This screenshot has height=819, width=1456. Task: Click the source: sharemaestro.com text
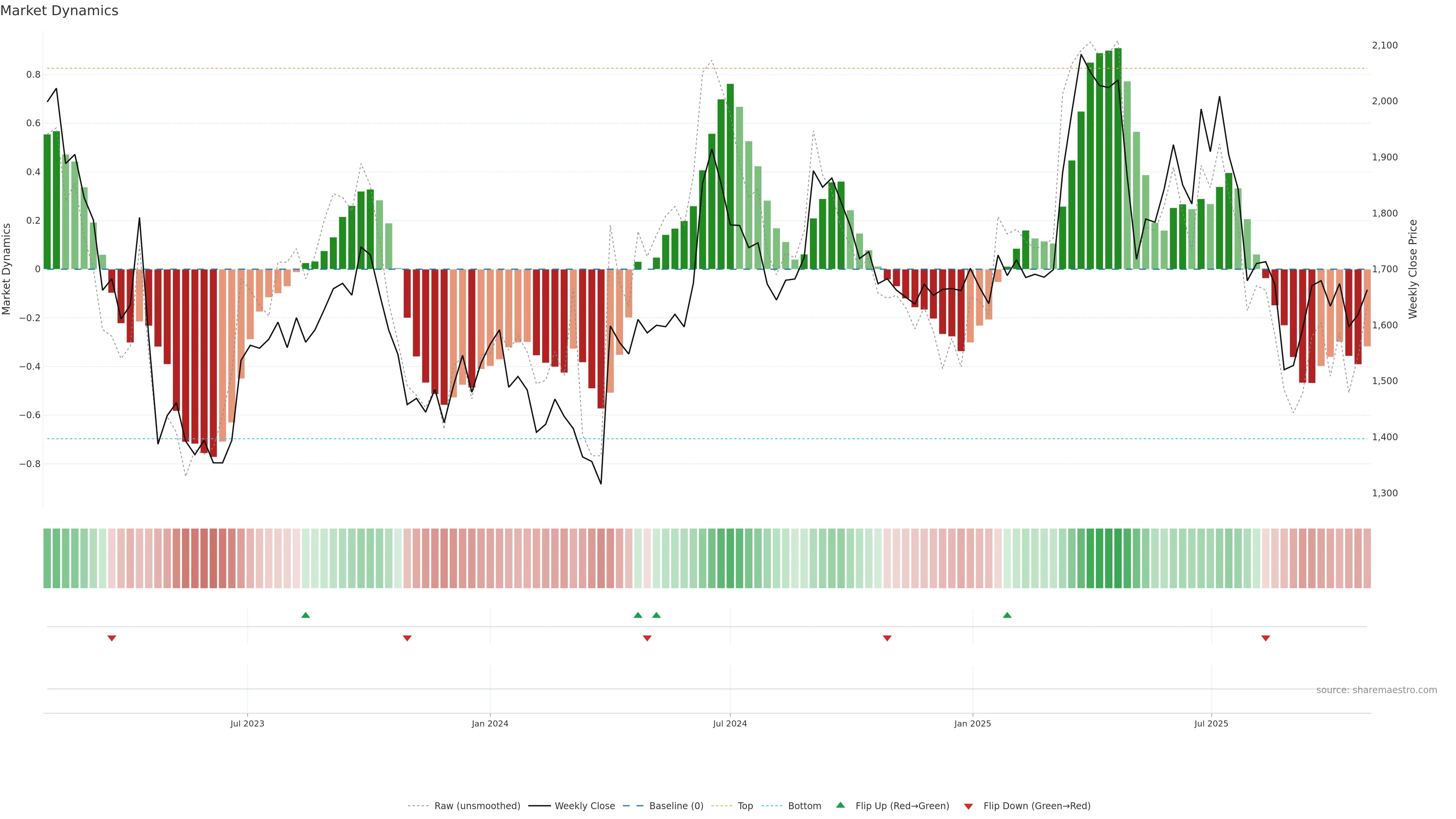(1376, 690)
